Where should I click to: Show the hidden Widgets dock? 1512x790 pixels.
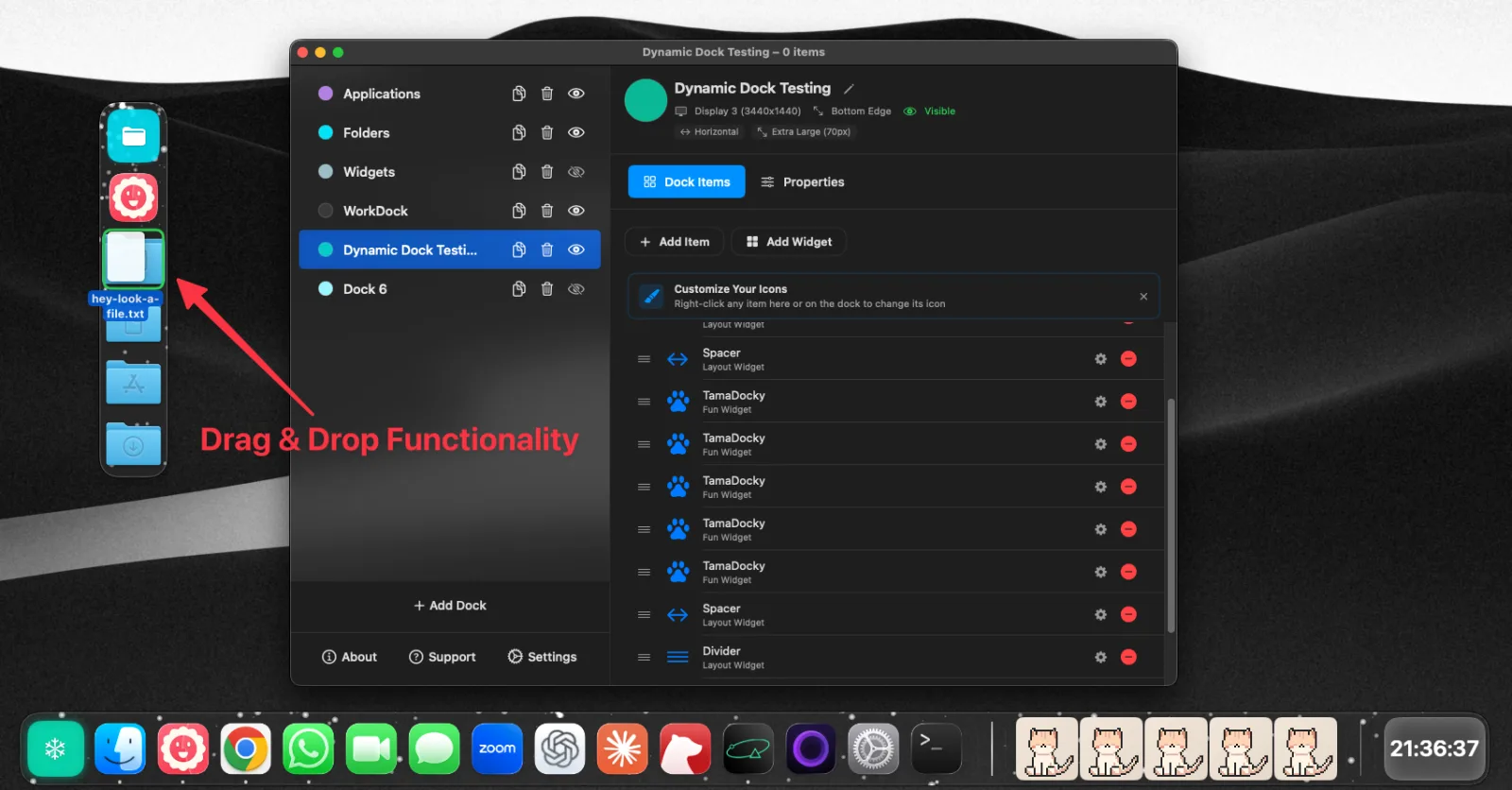(576, 172)
